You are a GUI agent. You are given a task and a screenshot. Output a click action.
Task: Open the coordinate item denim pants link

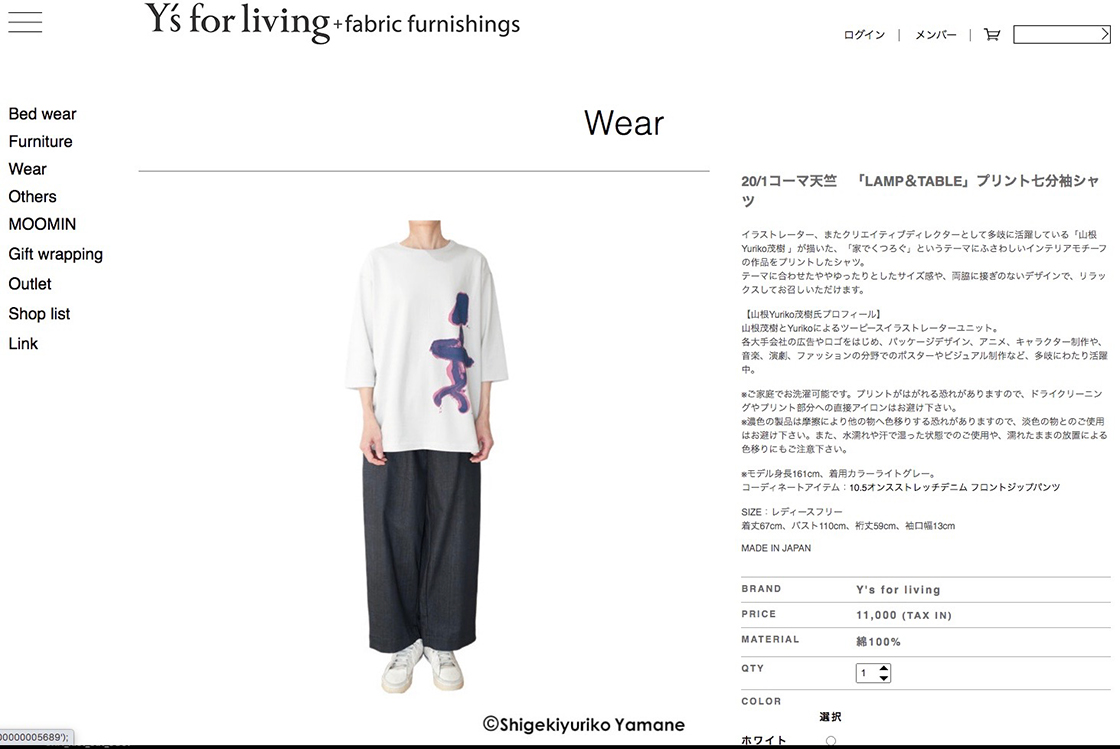tap(954, 487)
